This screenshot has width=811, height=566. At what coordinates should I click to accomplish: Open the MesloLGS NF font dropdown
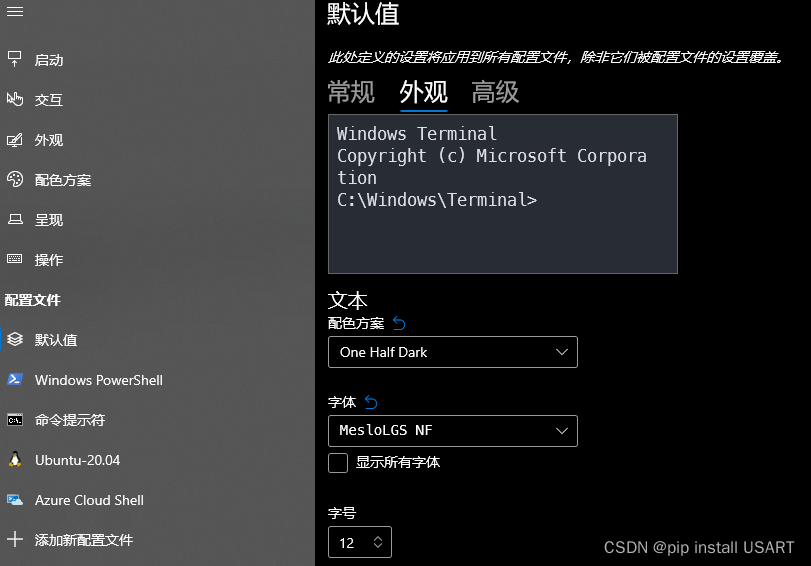pyautogui.click(x=452, y=431)
